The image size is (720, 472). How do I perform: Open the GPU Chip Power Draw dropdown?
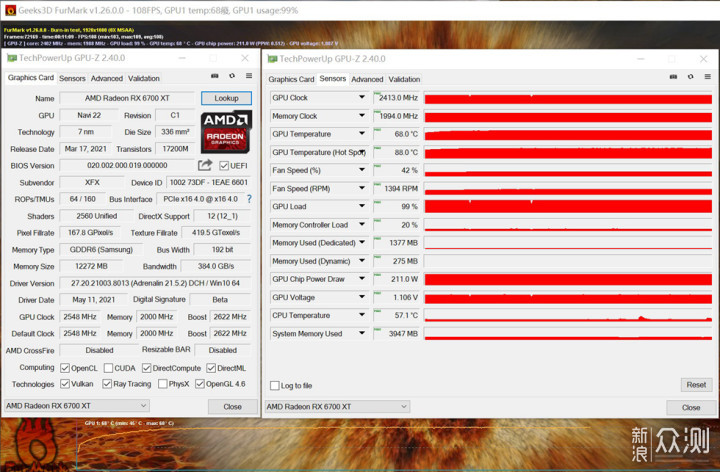coord(362,279)
